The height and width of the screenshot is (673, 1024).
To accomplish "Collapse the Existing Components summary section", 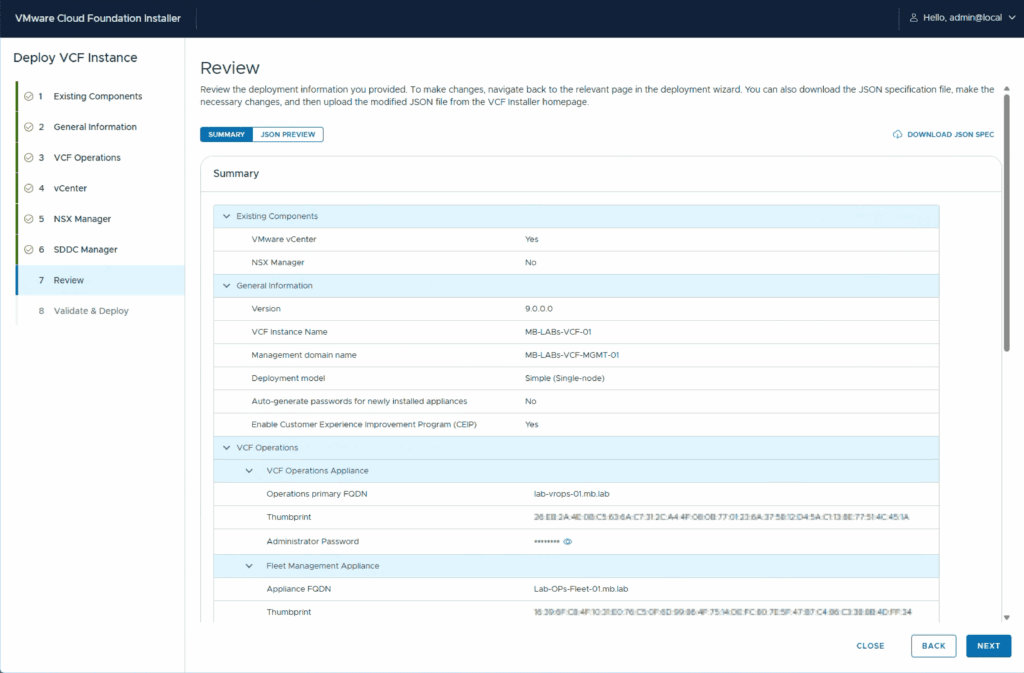I will pyautogui.click(x=227, y=216).
